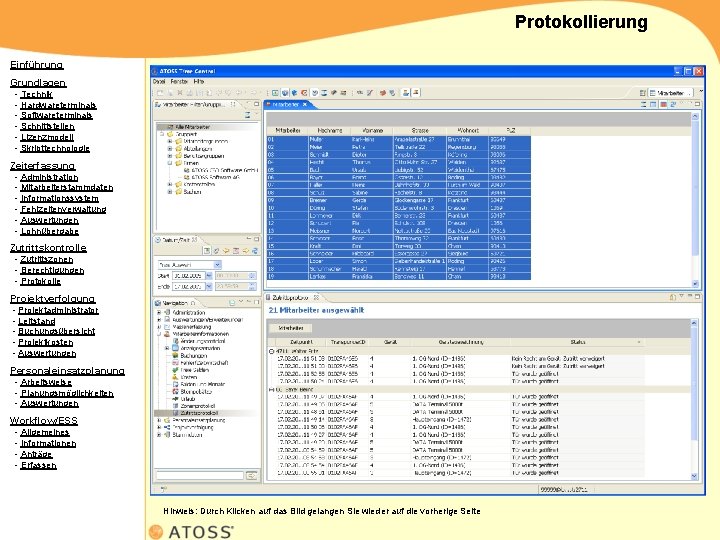Viewport: 720px width, 540px height.
Task: Open the Lizenzmodell link
Action: pyautogui.click(x=47, y=137)
